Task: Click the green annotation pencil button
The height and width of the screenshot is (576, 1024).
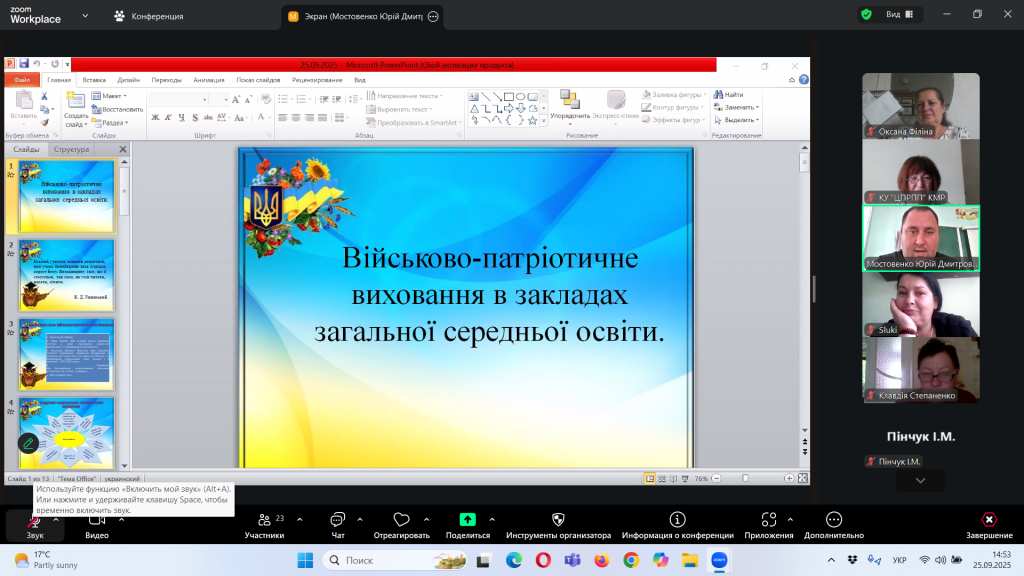Action: 28,443
